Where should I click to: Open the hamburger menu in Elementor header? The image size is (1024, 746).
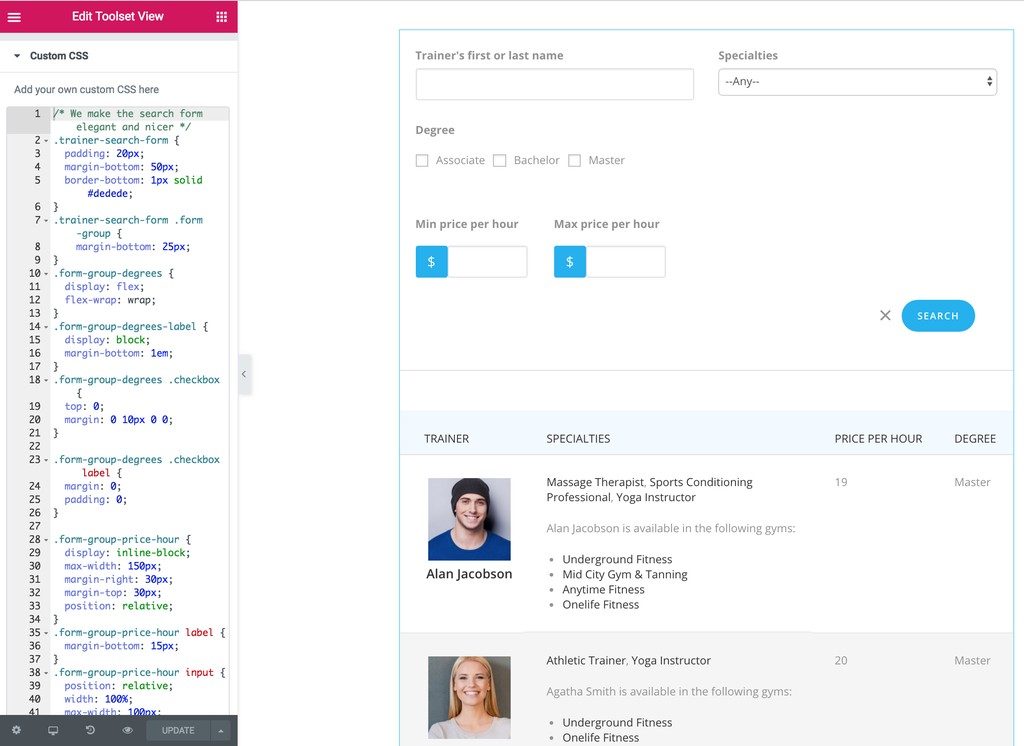(14, 17)
